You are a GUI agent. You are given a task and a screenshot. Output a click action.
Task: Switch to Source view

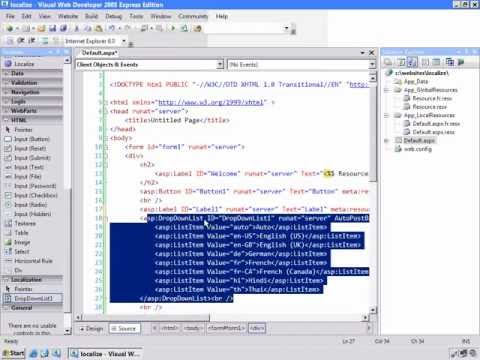[124, 329]
